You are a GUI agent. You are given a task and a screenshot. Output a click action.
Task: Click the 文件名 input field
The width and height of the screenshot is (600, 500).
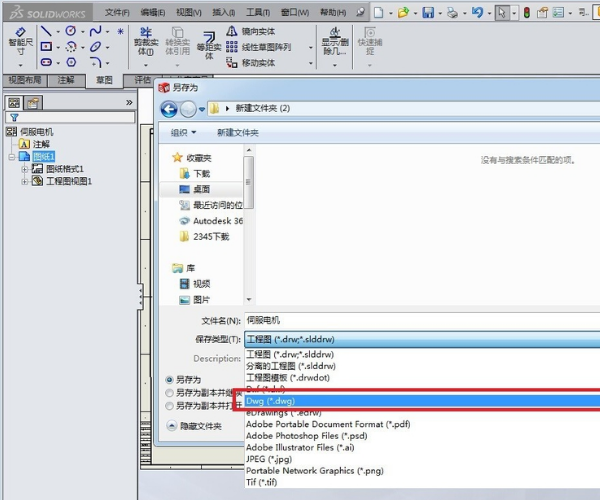point(422,320)
